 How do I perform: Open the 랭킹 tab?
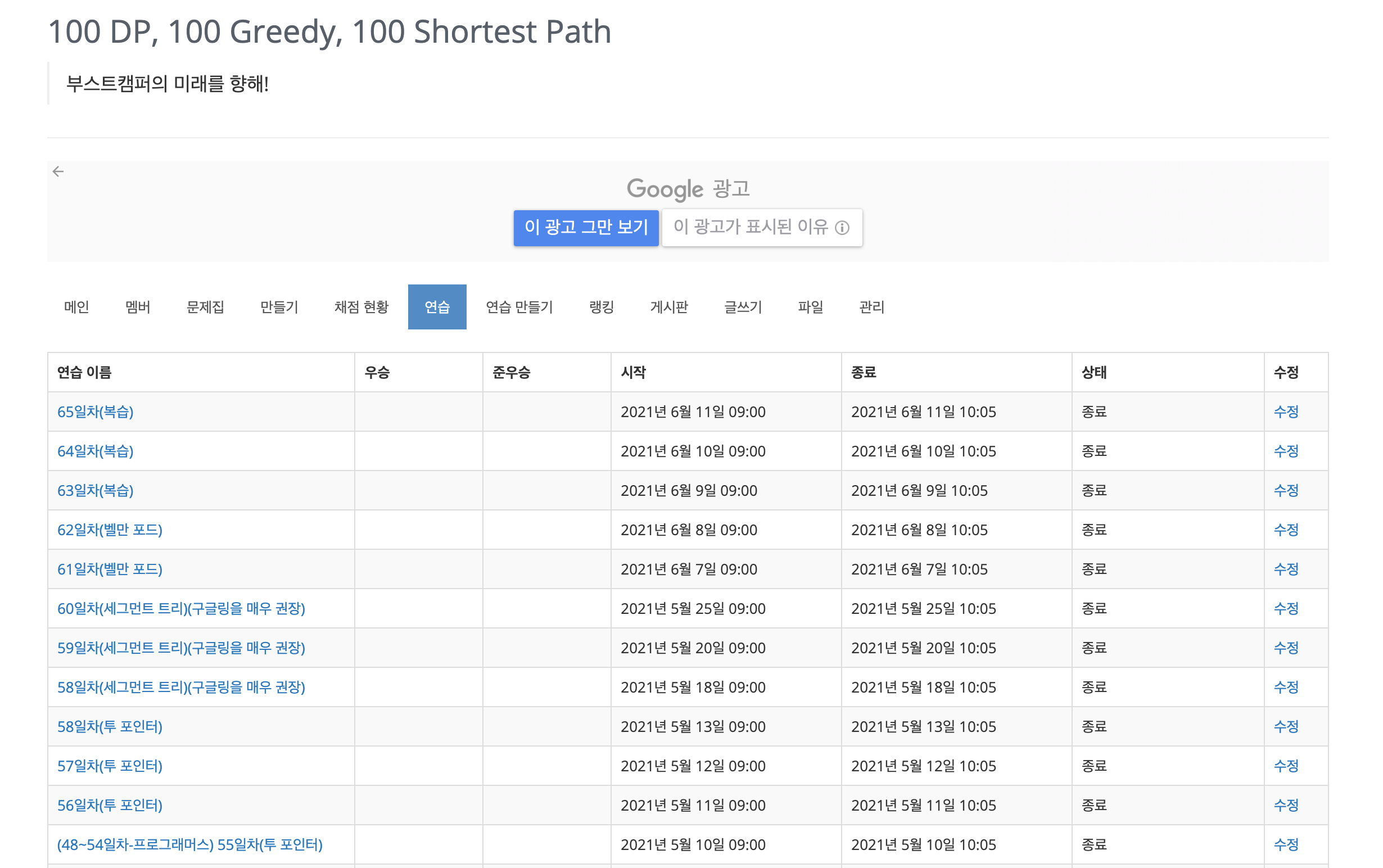(x=601, y=307)
